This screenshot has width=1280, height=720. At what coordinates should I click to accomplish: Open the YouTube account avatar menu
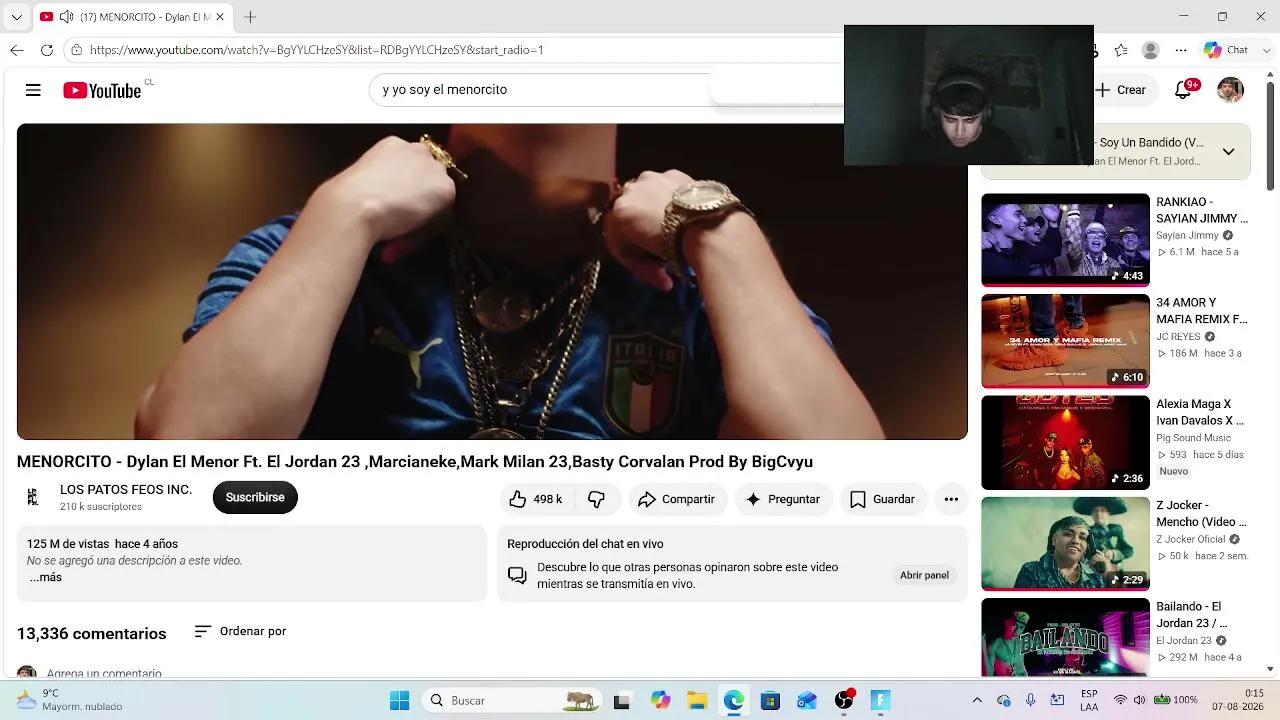click(1230, 90)
